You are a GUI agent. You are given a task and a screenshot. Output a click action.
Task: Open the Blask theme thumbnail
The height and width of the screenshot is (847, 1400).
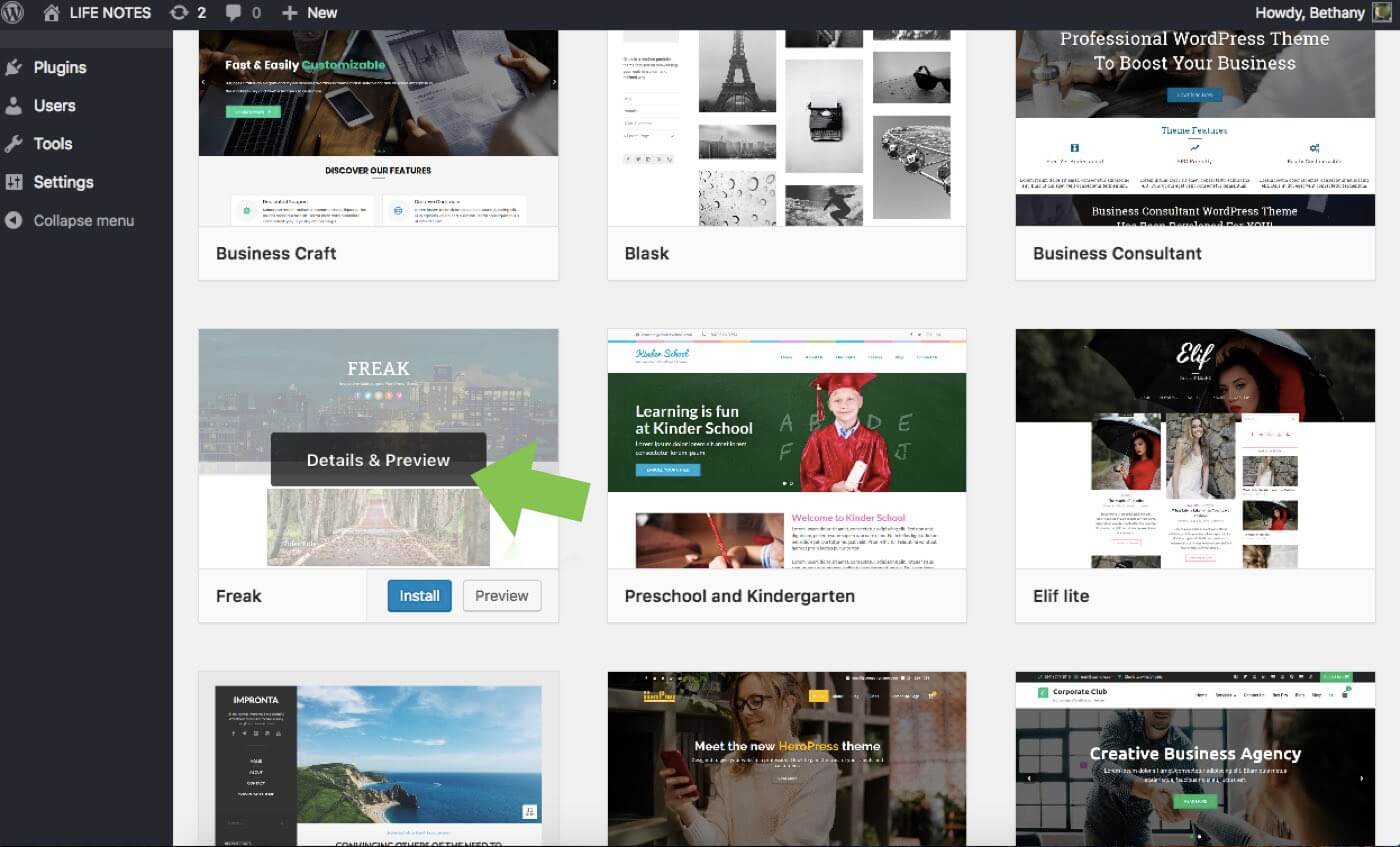point(787,128)
